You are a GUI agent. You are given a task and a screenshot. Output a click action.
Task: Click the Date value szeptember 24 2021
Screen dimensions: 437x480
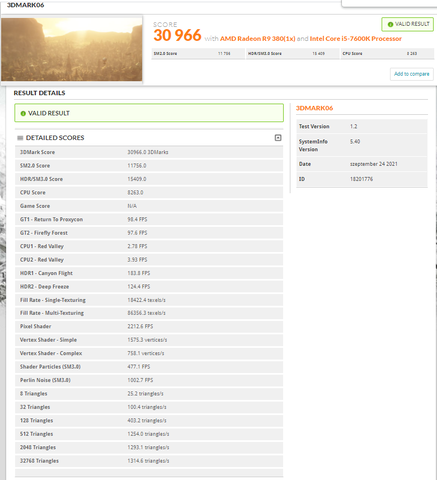(374, 164)
